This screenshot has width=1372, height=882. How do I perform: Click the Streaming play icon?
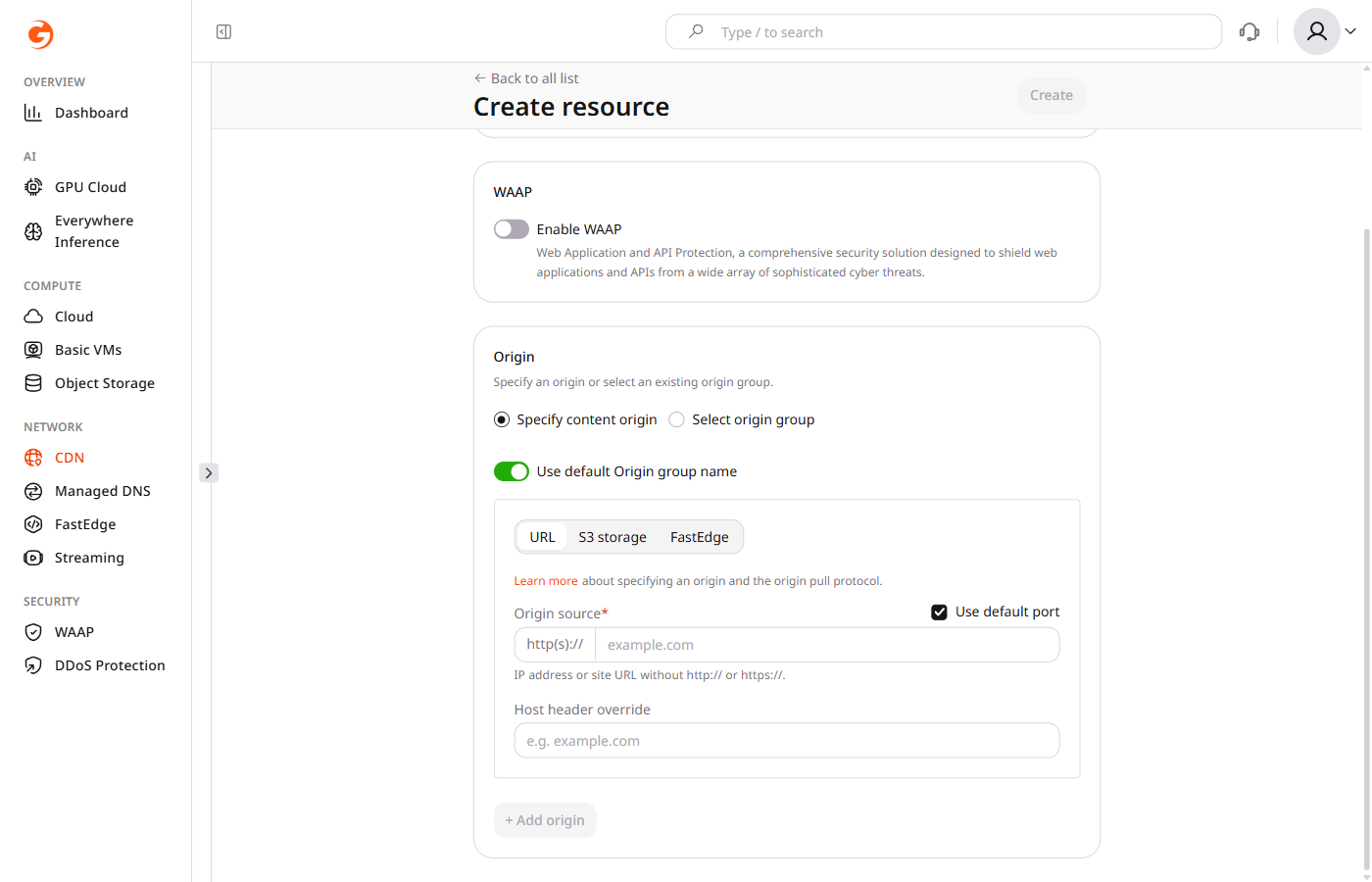pyautogui.click(x=33, y=558)
